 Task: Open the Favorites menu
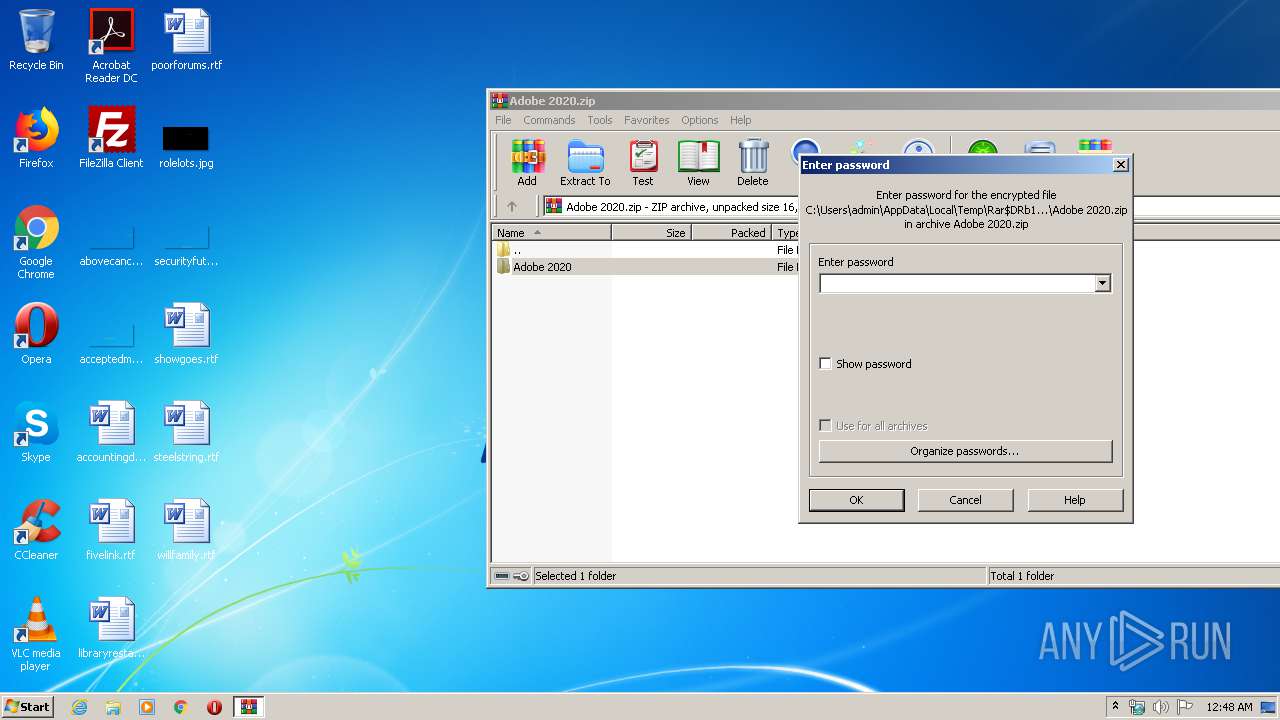point(647,120)
